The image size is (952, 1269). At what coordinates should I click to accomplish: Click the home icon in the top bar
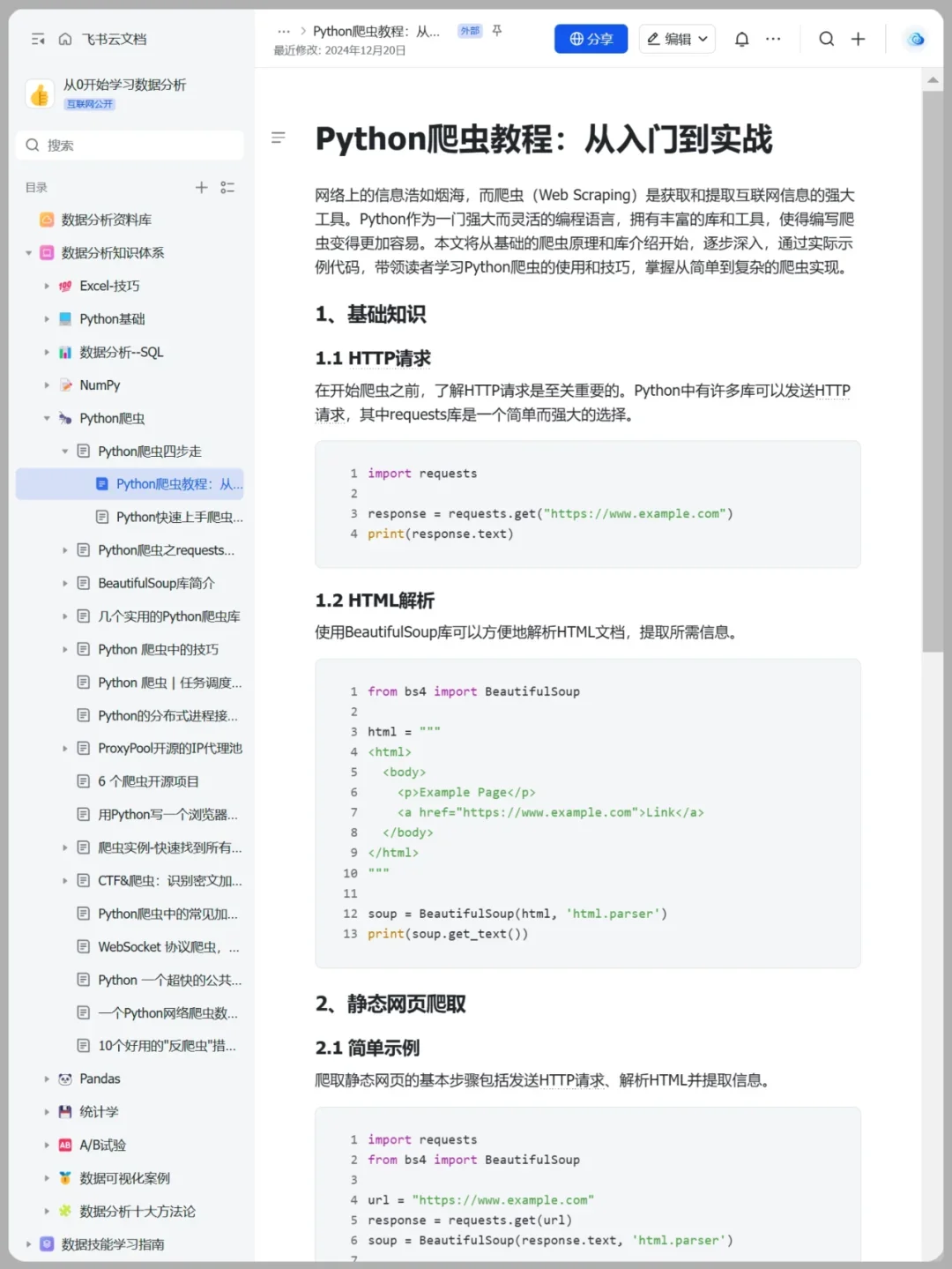click(x=65, y=39)
